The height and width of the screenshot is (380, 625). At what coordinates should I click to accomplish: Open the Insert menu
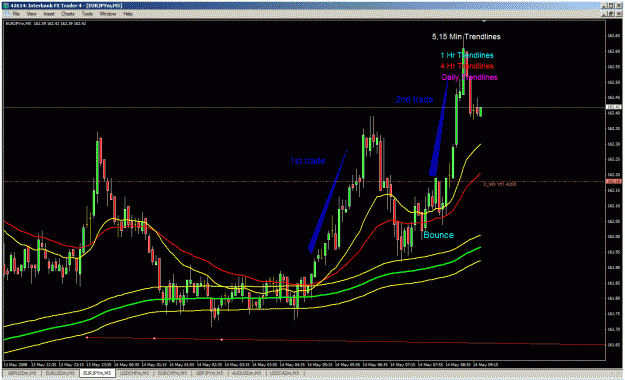coord(49,14)
